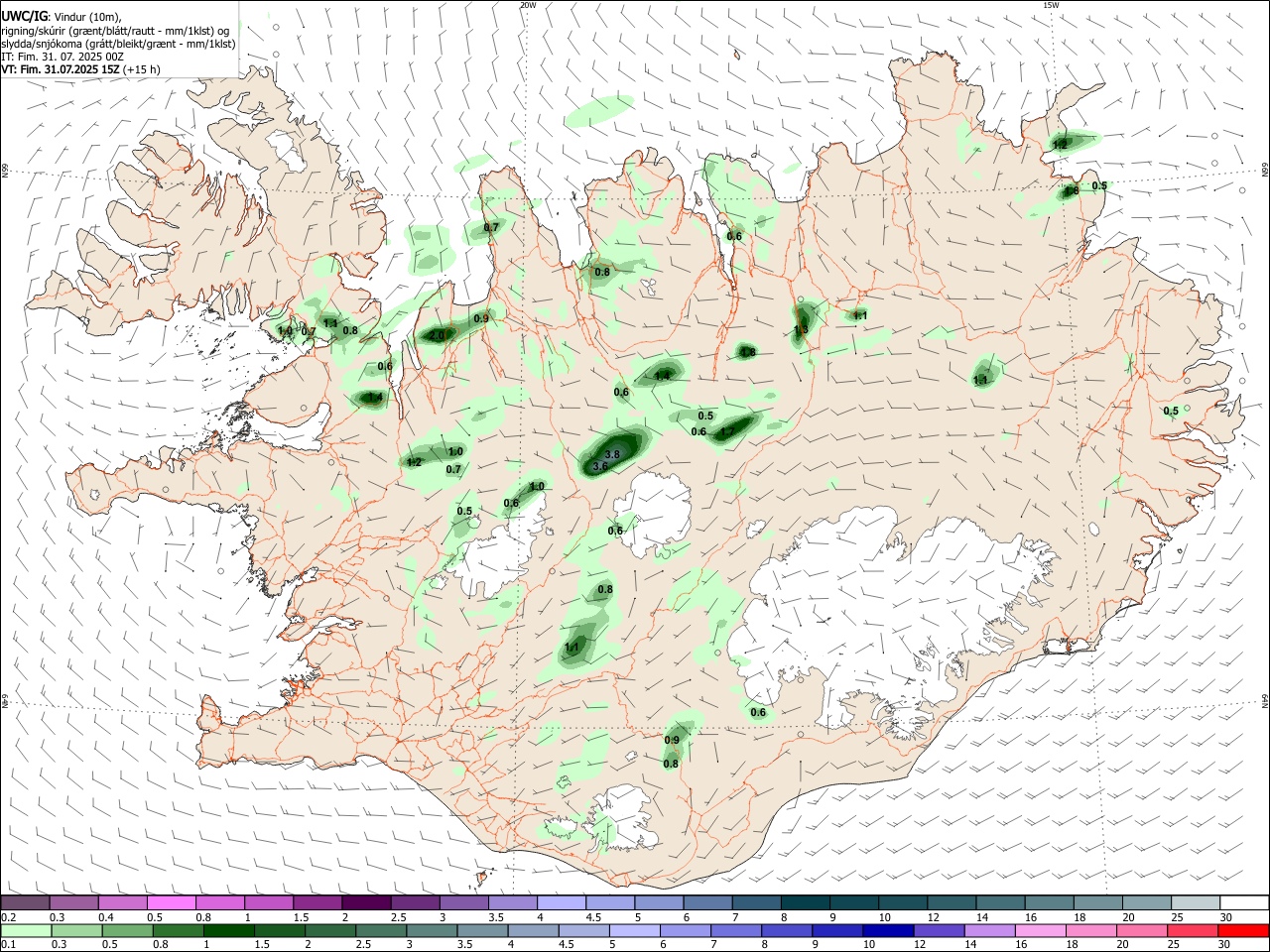Viewport: 1270px width, 952px height.
Task: Select the pale green 0.1 swatch in the rain legend
Action: [25, 931]
